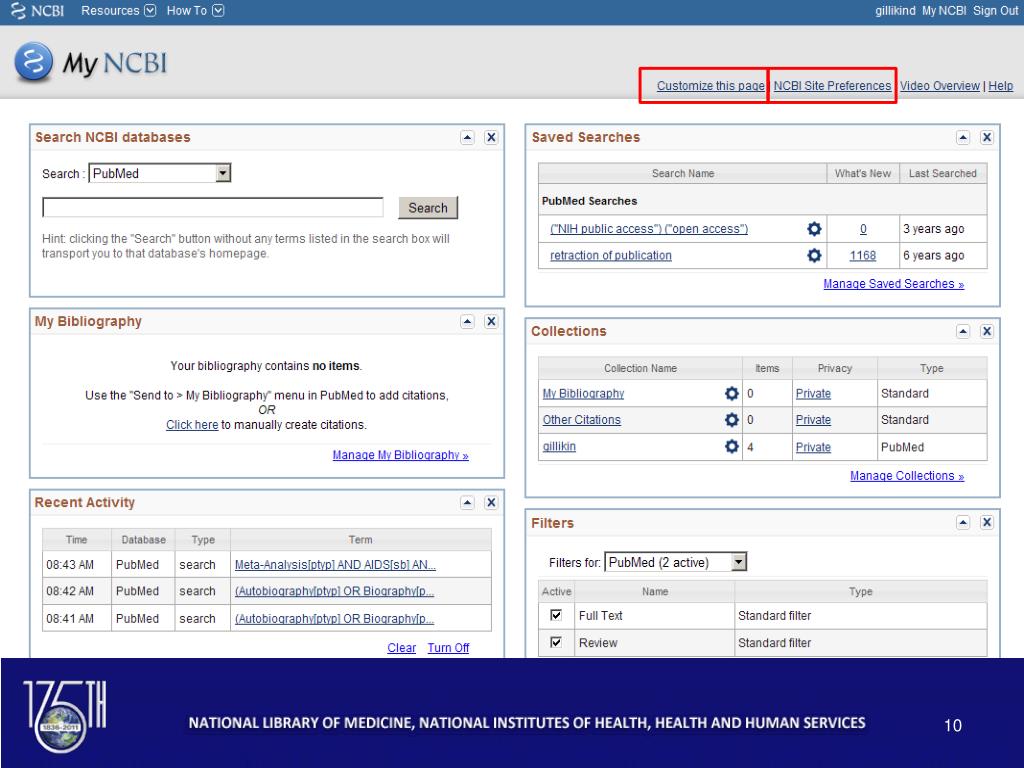Click the 175th anniversary logo in footer
1024x768 pixels.
(x=64, y=716)
